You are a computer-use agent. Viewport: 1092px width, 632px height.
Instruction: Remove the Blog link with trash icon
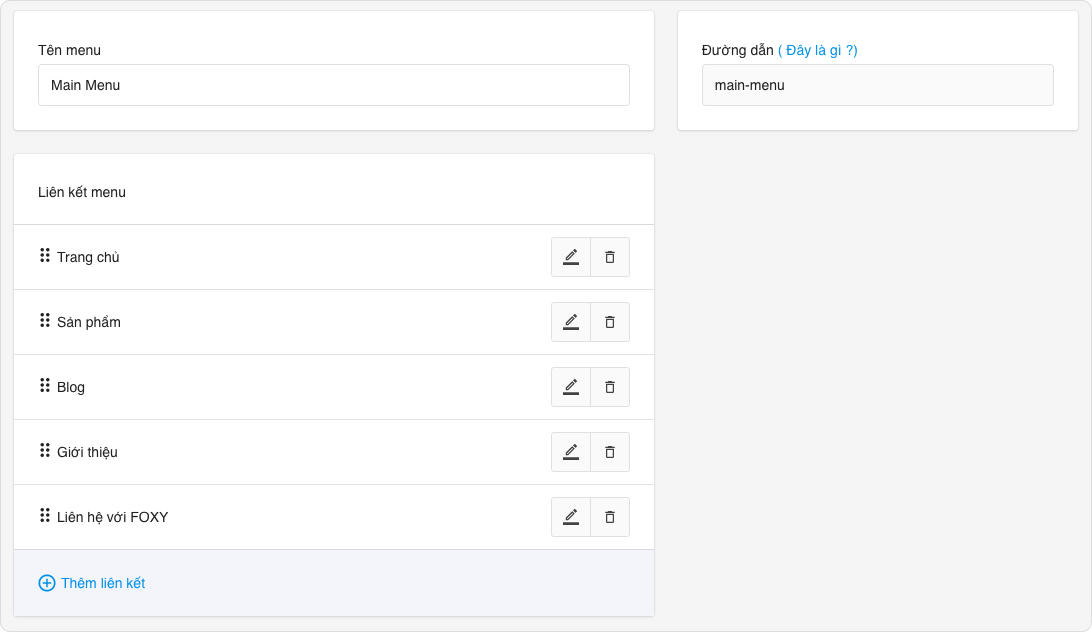click(610, 387)
